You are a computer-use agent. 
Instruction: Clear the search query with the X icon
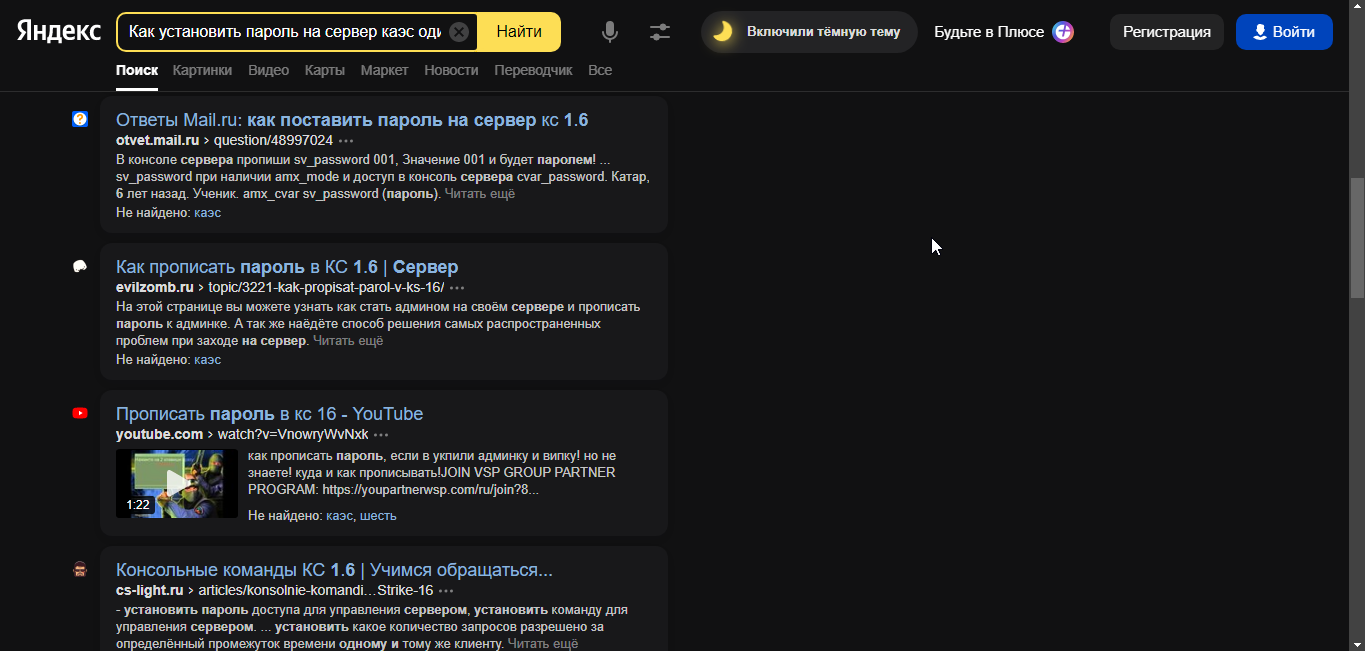tap(459, 32)
